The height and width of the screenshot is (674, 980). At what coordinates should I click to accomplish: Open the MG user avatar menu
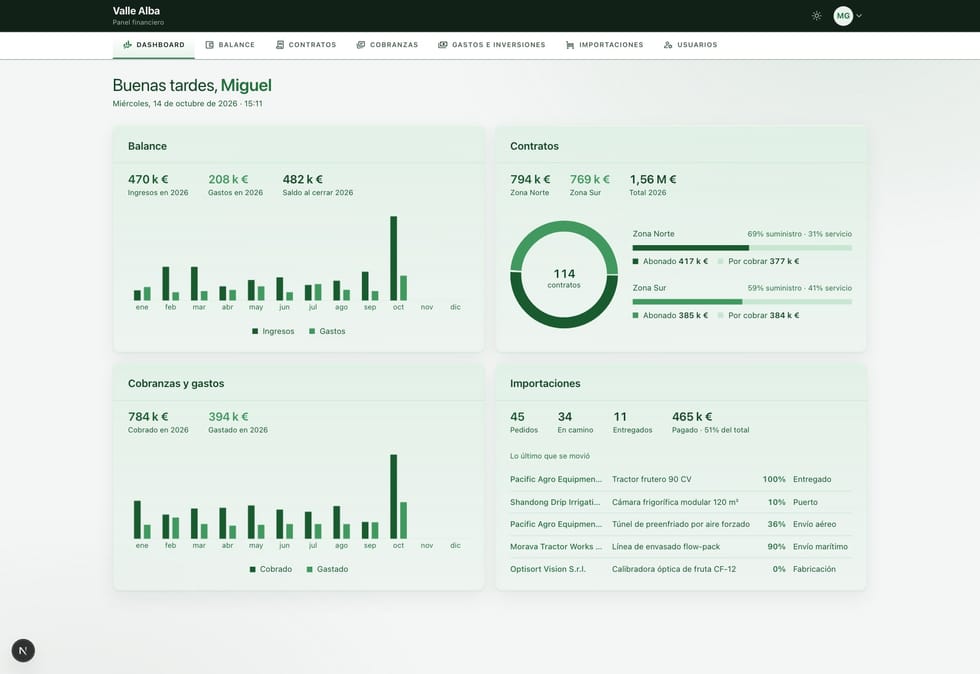(x=842, y=16)
